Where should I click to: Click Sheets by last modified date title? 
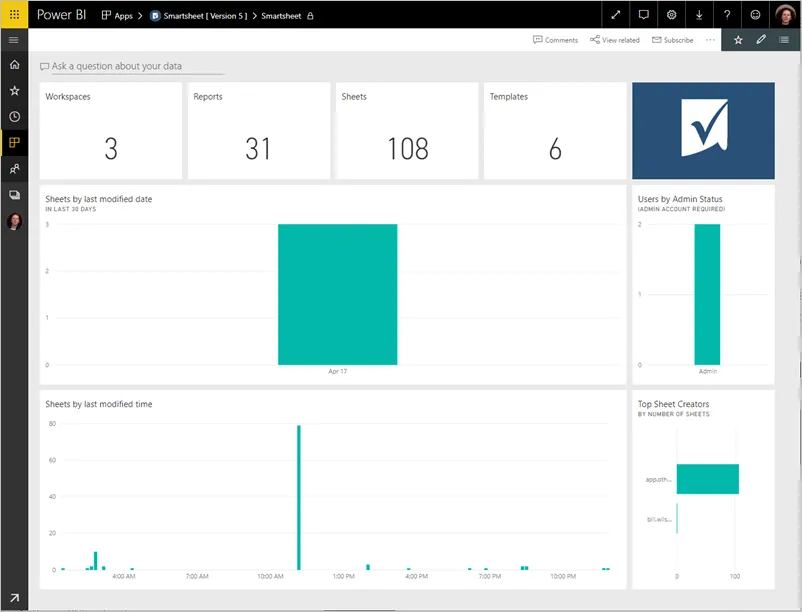(x=98, y=199)
